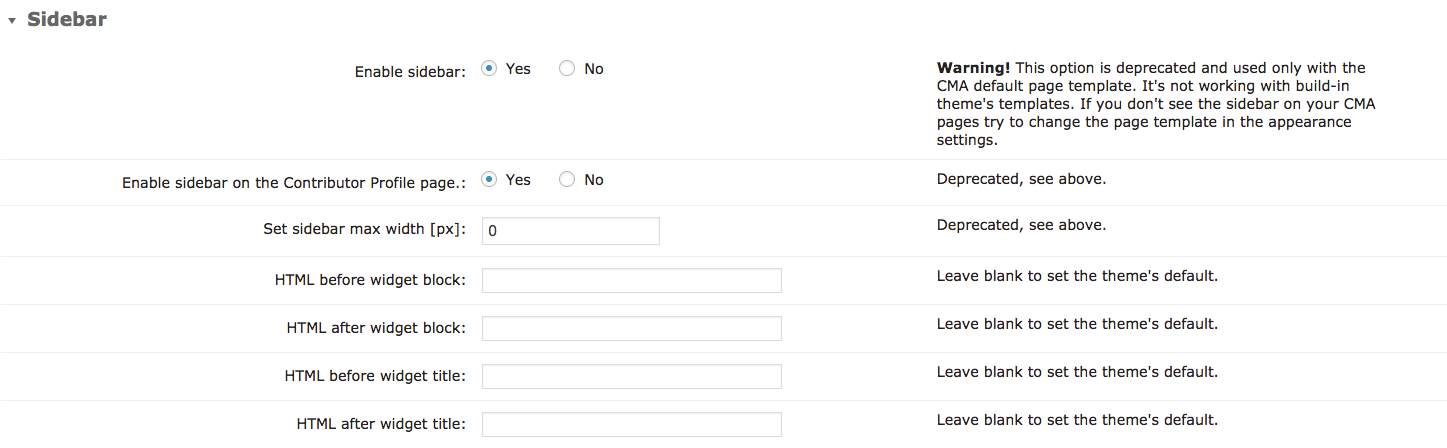Choose Yes for Contributor Profile page sidebar
Screen dimensions: 1447x448
click(490, 180)
